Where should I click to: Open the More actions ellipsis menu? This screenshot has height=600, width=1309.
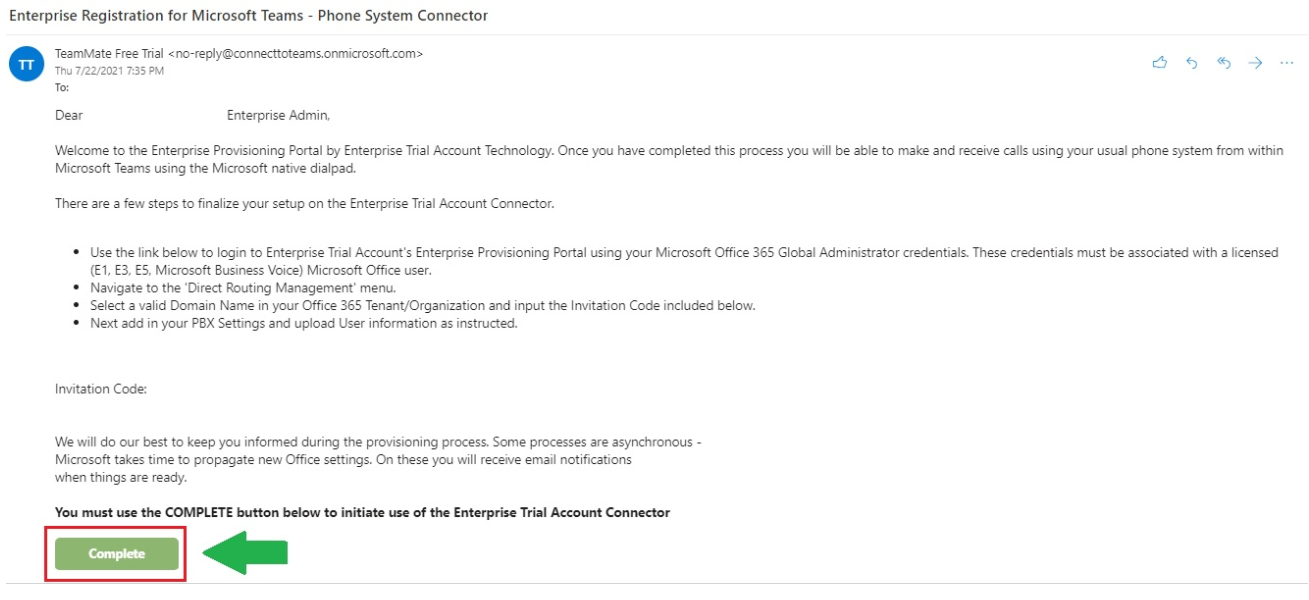(1286, 63)
